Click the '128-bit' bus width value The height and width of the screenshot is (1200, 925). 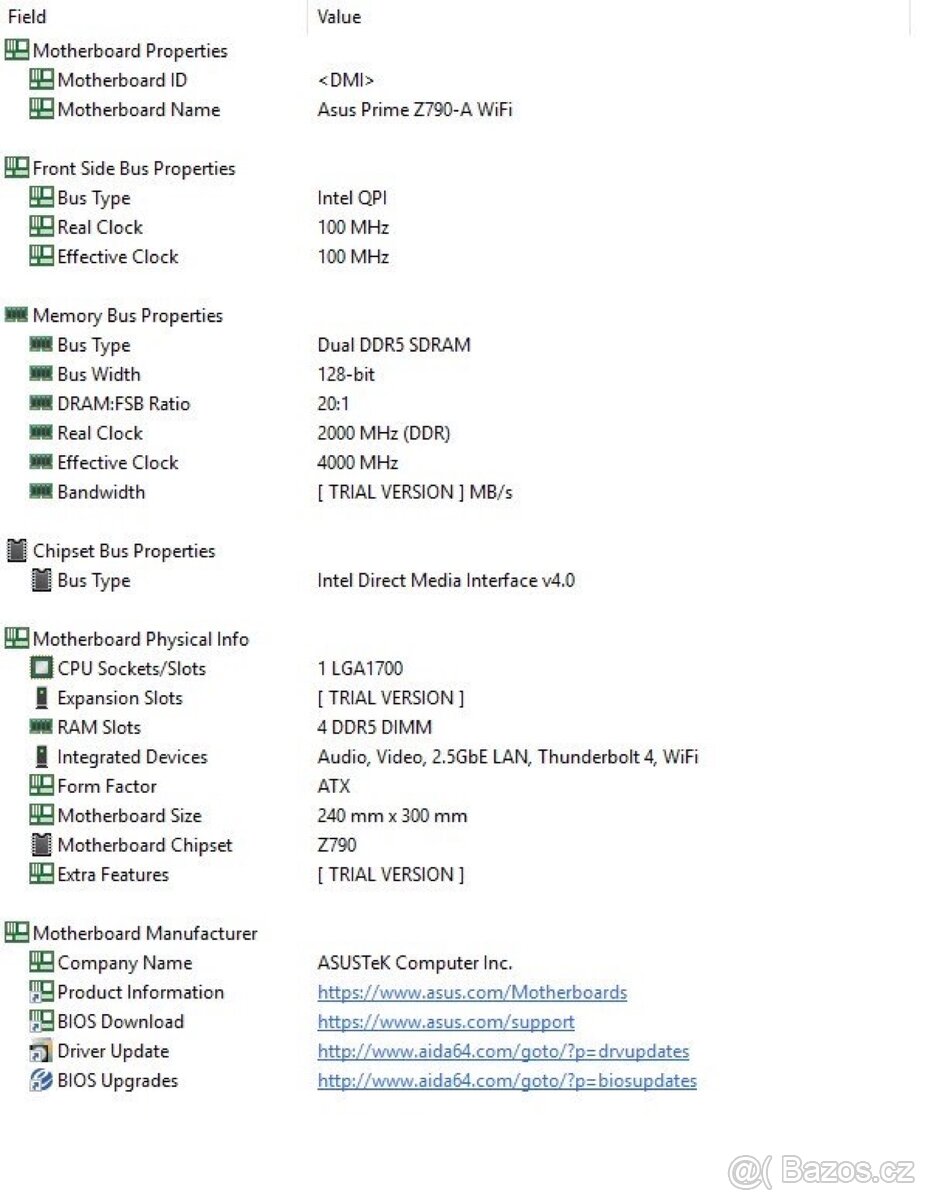(x=346, y=374)
